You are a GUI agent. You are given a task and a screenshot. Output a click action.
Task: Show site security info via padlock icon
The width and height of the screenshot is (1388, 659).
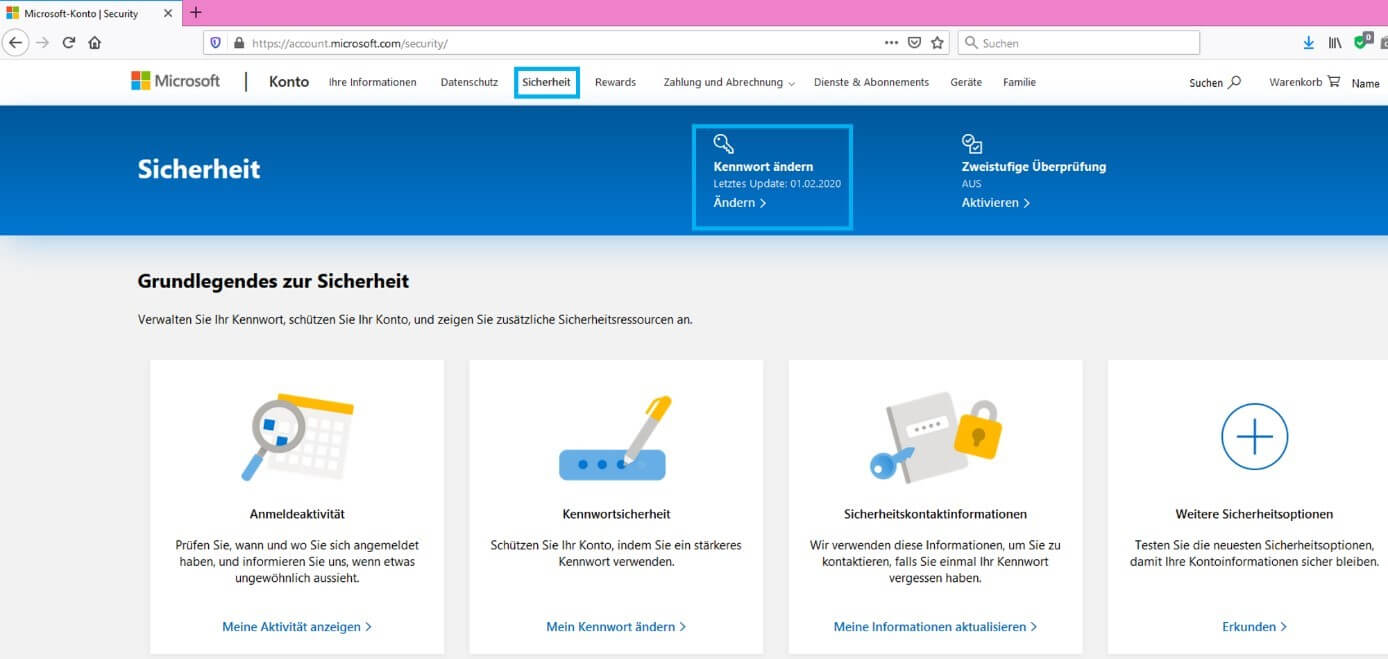[x=238, y=43]
